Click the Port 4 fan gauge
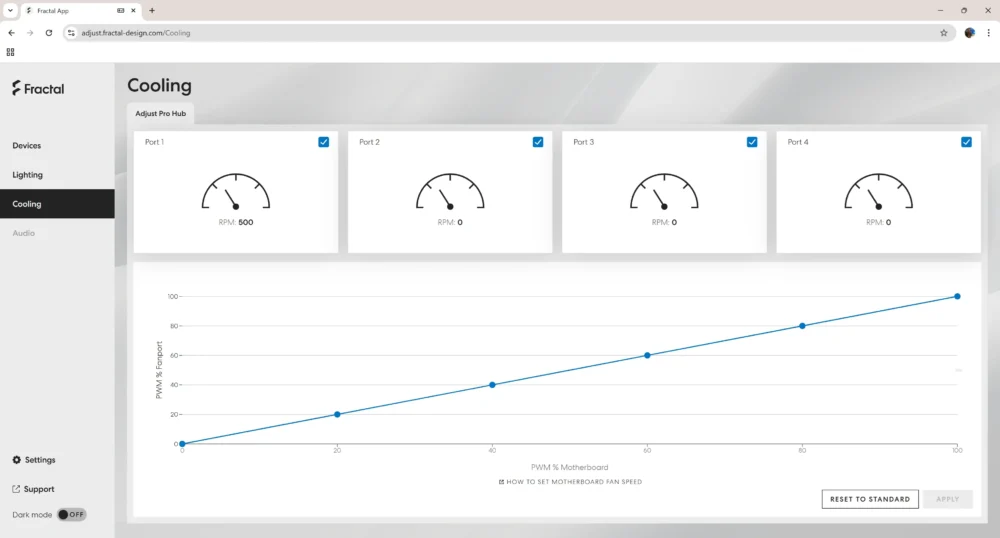Screen dimensions: 1000x538 [x=879, y=191]
